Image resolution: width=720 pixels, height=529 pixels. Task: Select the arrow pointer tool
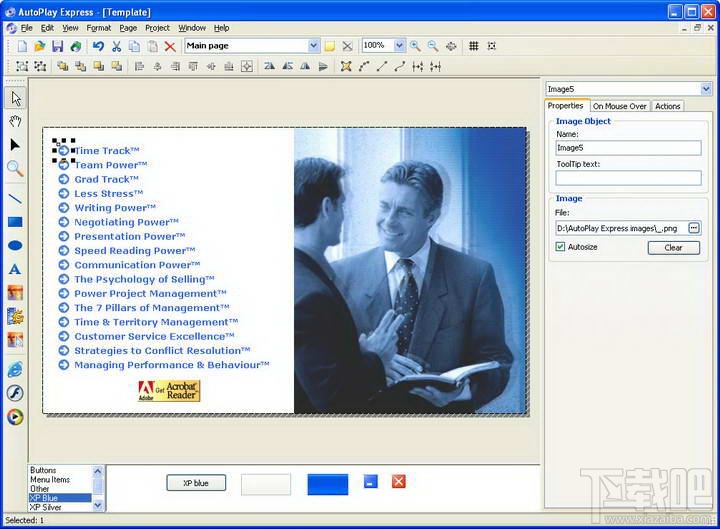coord(16,98)
